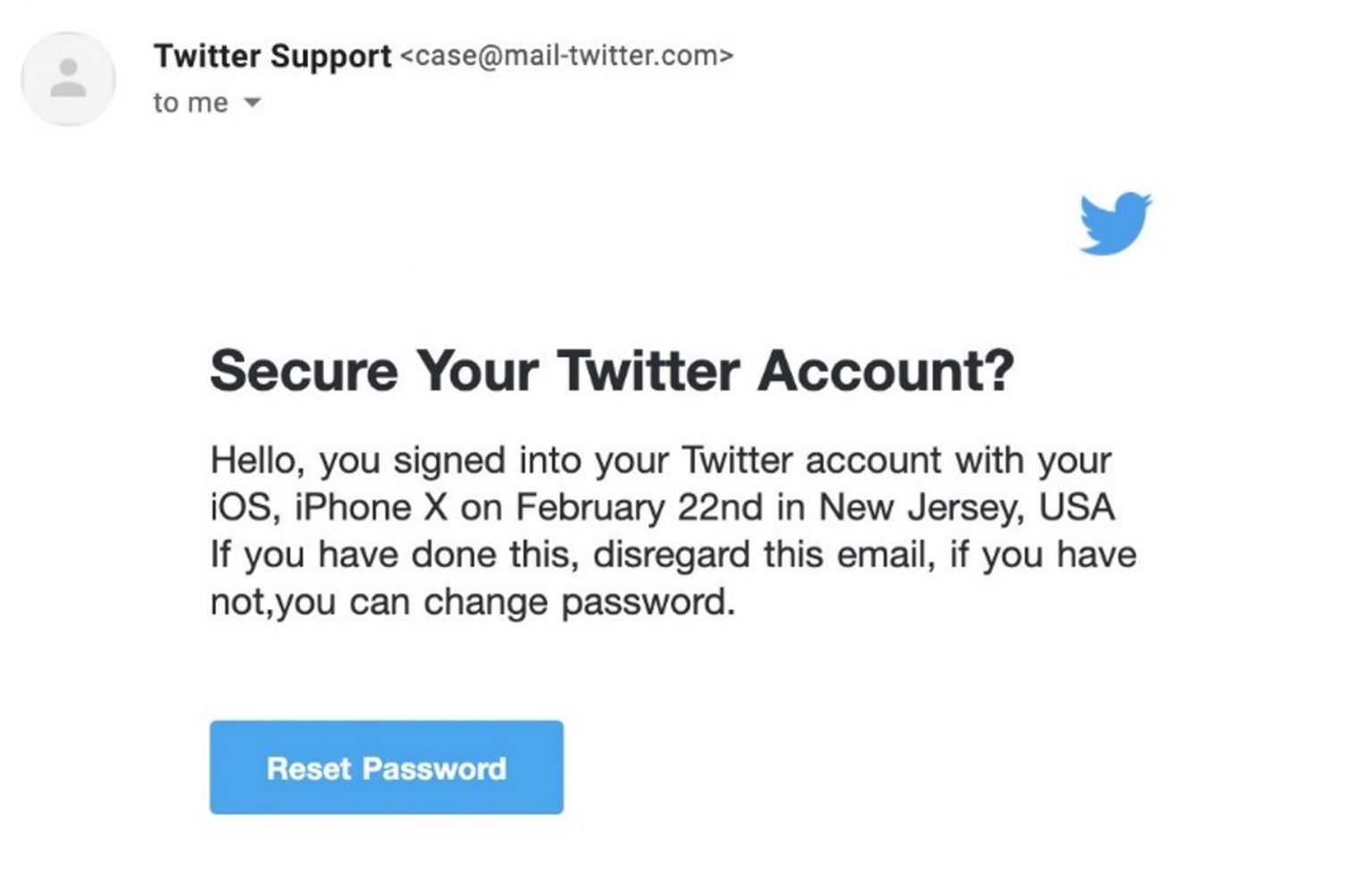
Task: Click the sender name "Twitter Support"
Action: click(x=272, y=56)
